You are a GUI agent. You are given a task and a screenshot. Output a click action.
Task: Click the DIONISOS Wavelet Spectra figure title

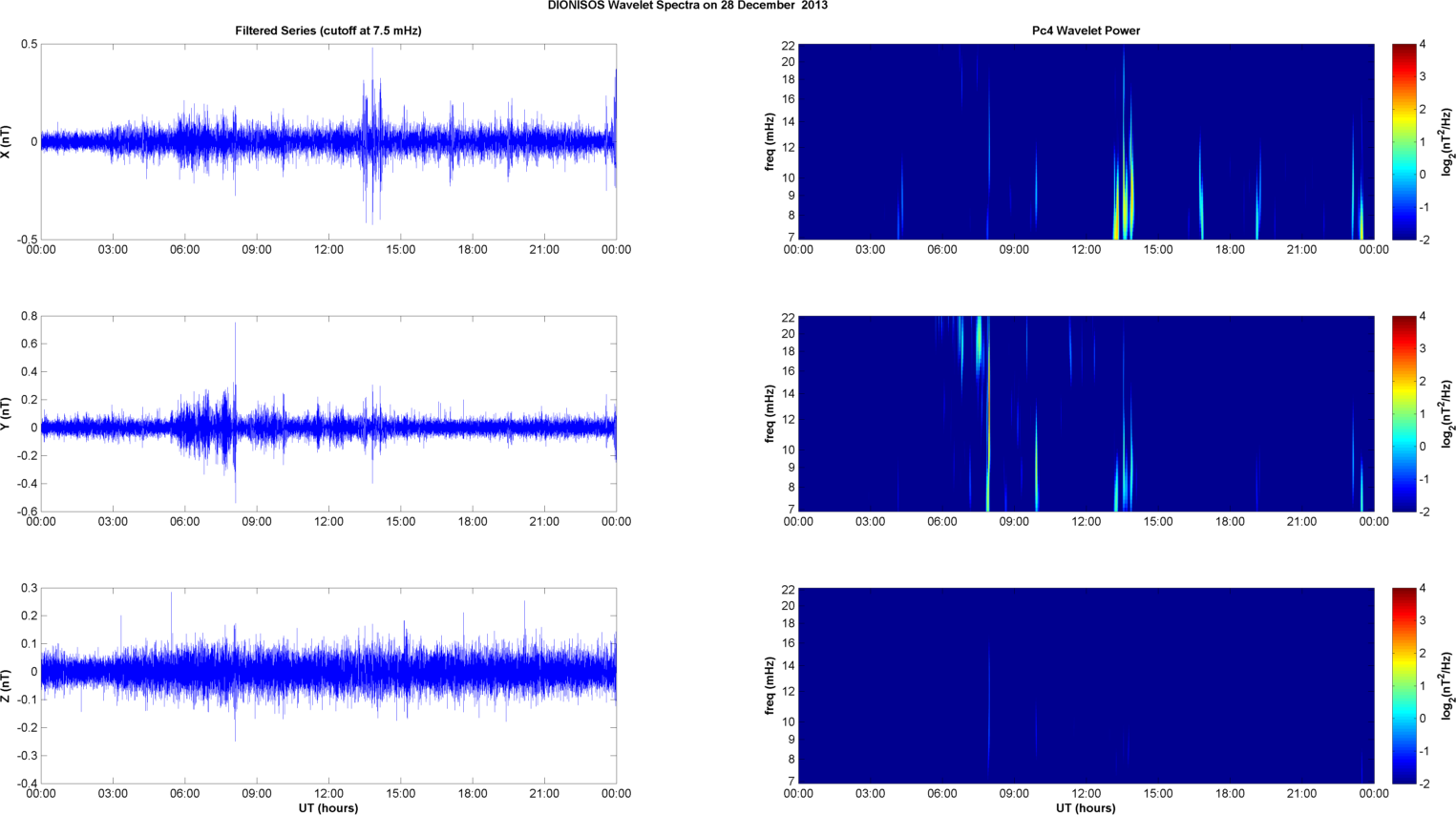tap(687, 6)
